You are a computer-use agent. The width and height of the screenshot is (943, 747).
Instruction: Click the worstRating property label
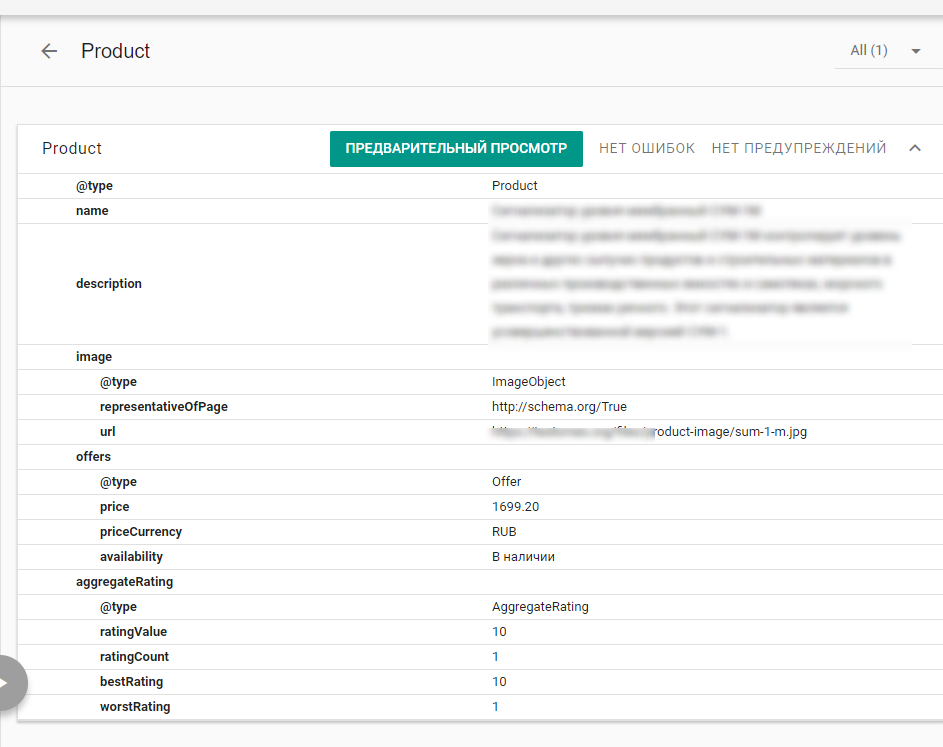coord(135,707)
